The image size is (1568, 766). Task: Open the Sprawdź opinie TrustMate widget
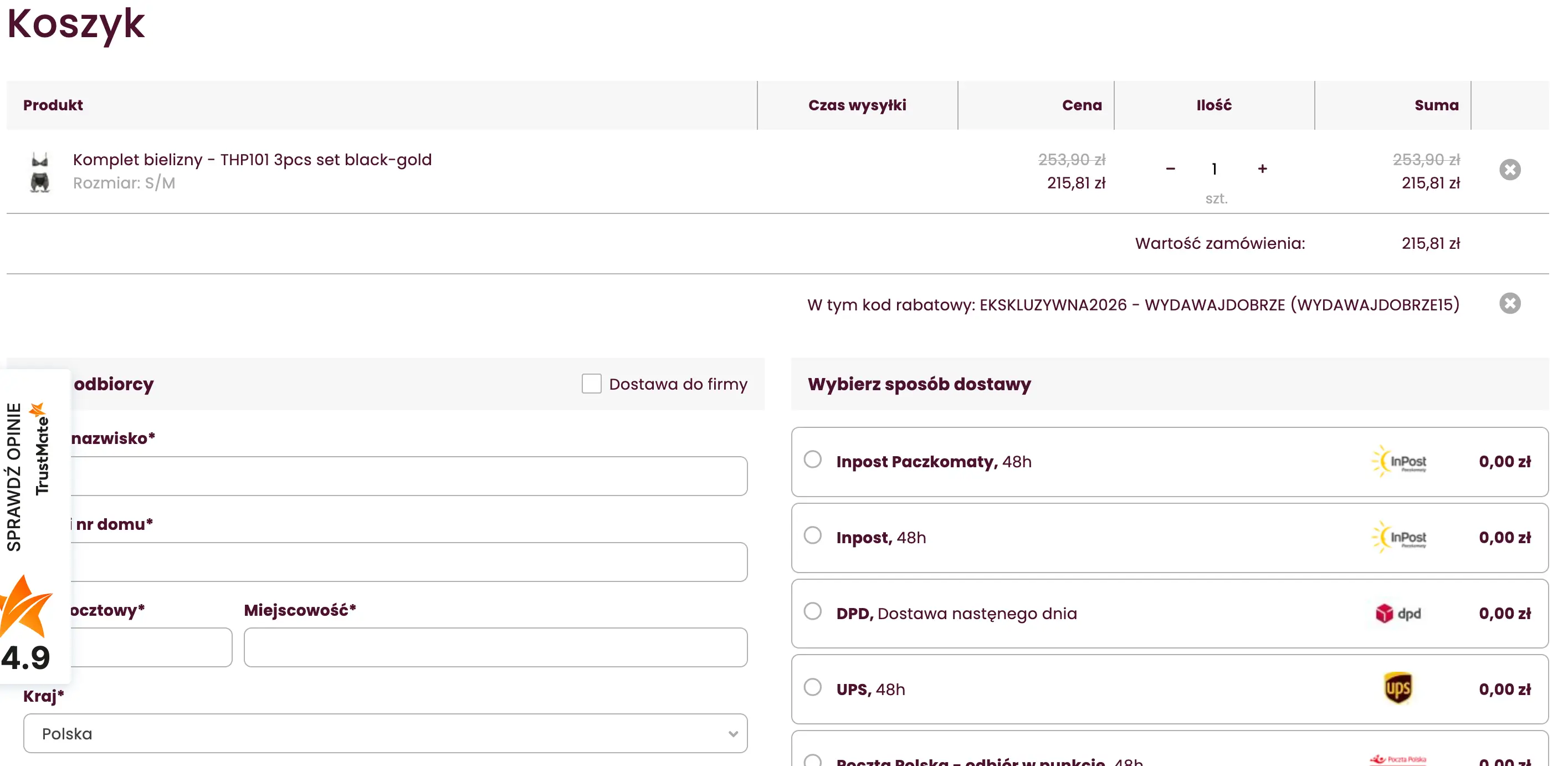(14, 476)
